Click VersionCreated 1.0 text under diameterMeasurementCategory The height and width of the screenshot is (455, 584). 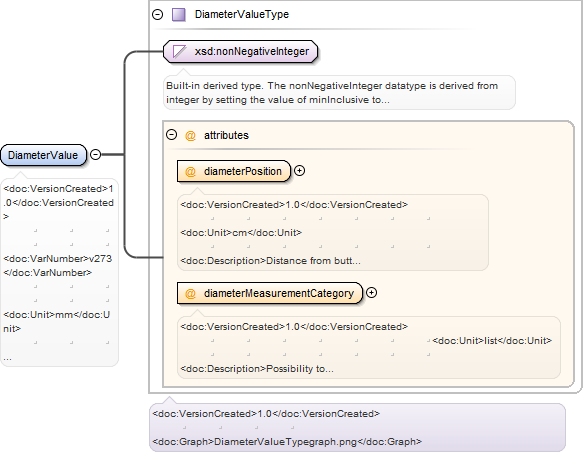click(x=294, y=327)
